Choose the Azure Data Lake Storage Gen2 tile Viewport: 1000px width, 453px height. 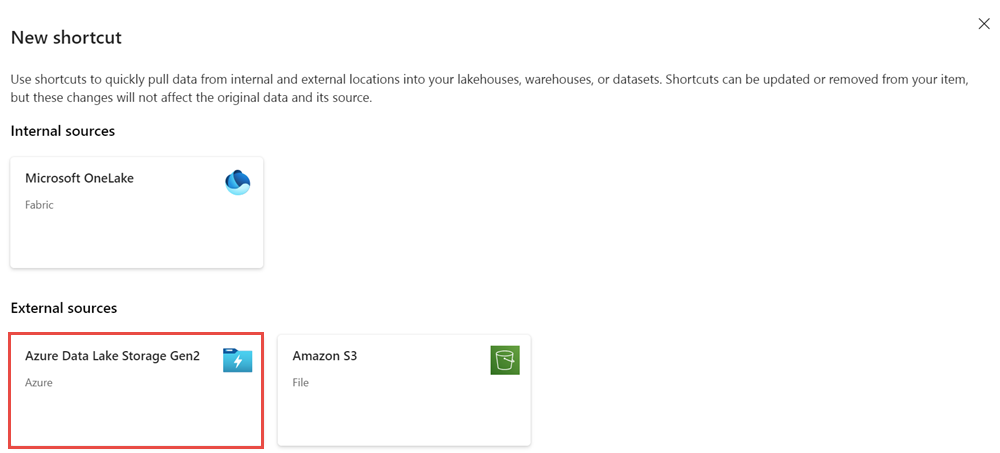point(136,390)
